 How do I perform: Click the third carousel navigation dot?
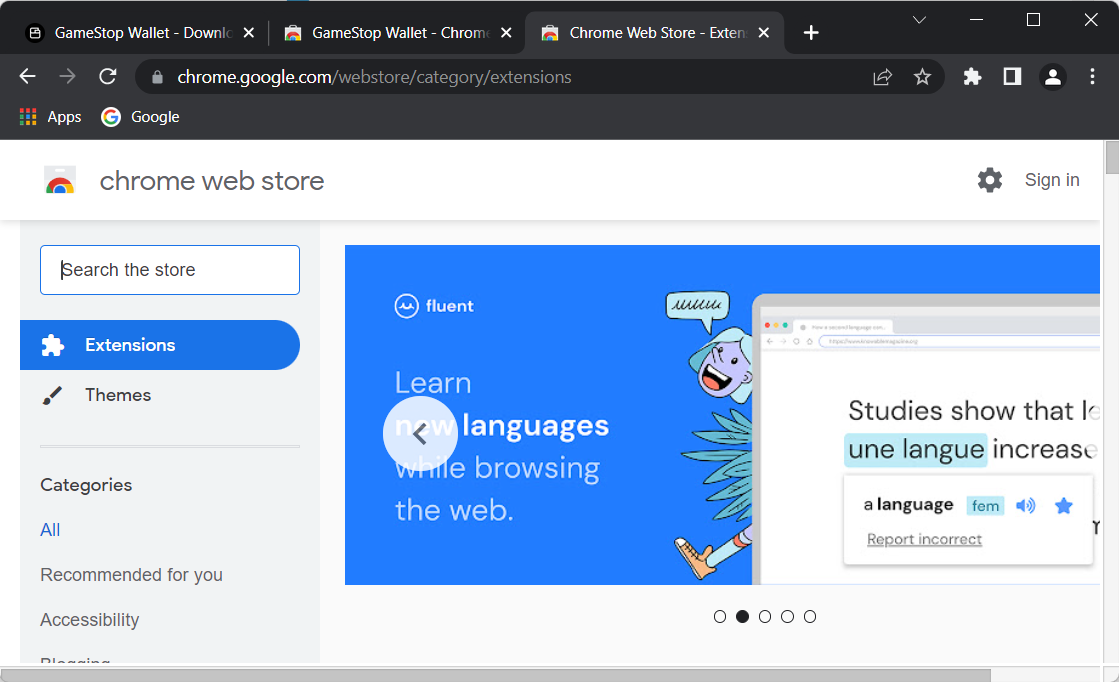point(765,616)
